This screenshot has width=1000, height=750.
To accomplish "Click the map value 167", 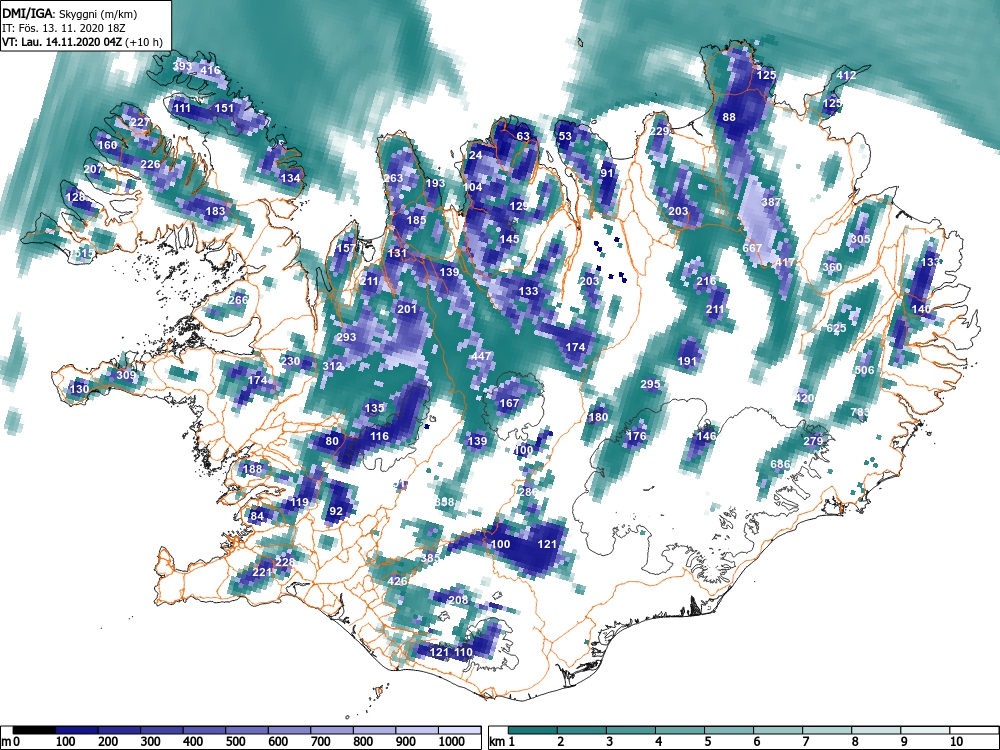I will tap(509, 403).
